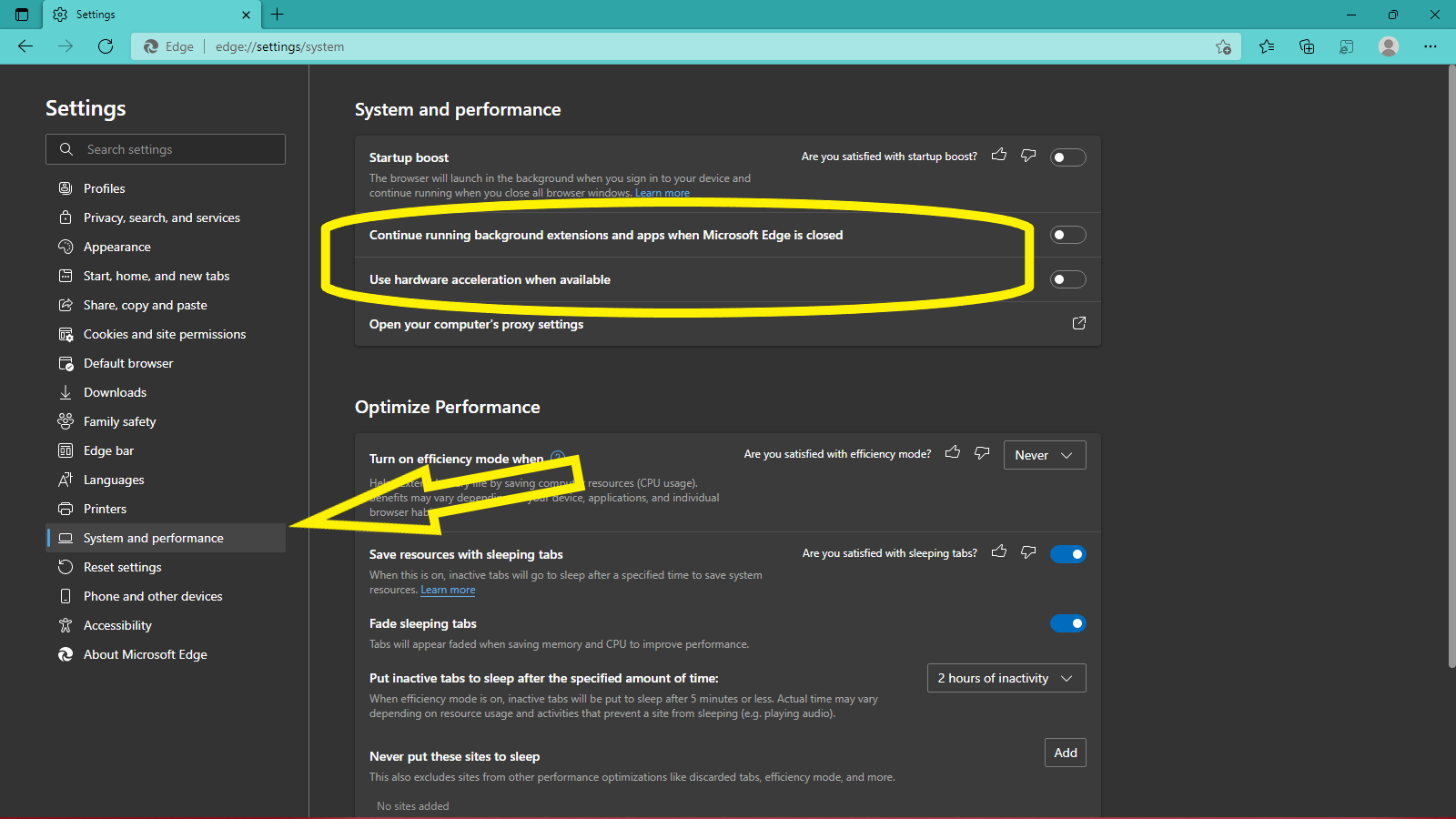
Task: Open Cookies and site permissions settings
Action: tap(166, 334)
